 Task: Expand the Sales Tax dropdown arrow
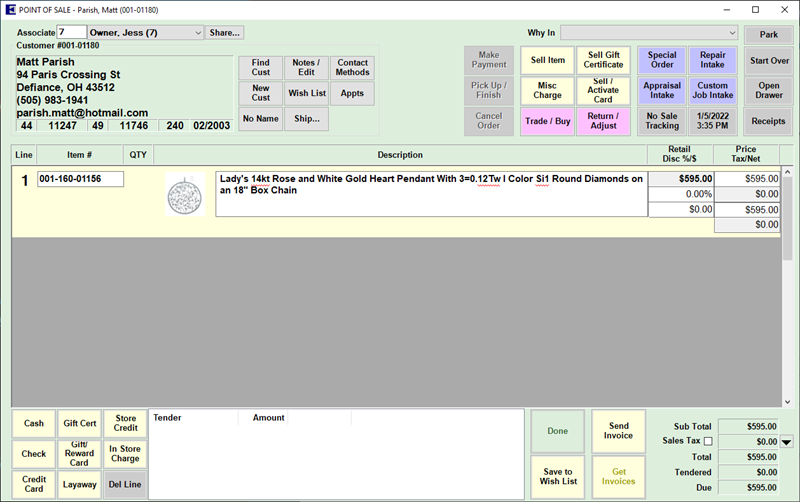(x=786, y=441)
